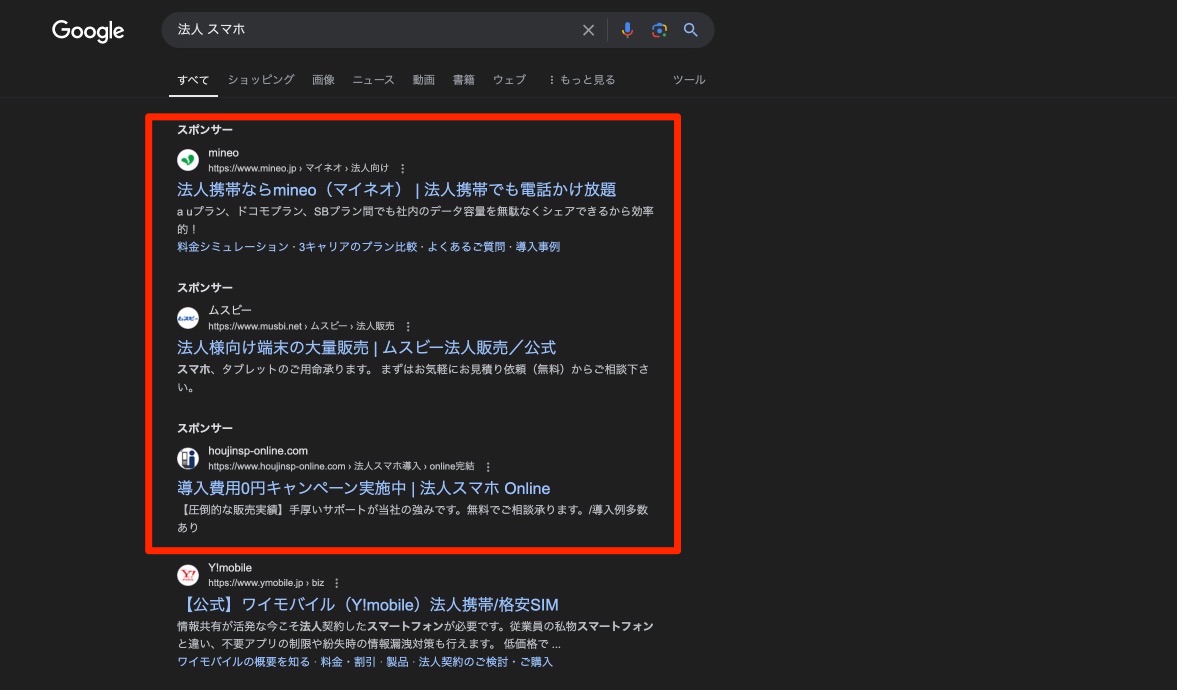Open the ウェブ tab
The width and height of the screenshot is (1177, 690).
pyautogui.click(x=509, y=80)
